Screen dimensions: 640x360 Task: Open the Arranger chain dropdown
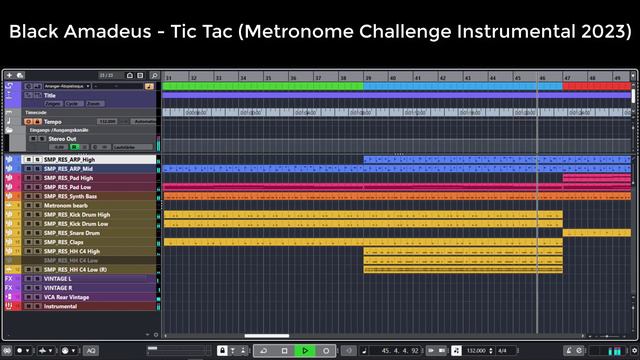point(67,86)
